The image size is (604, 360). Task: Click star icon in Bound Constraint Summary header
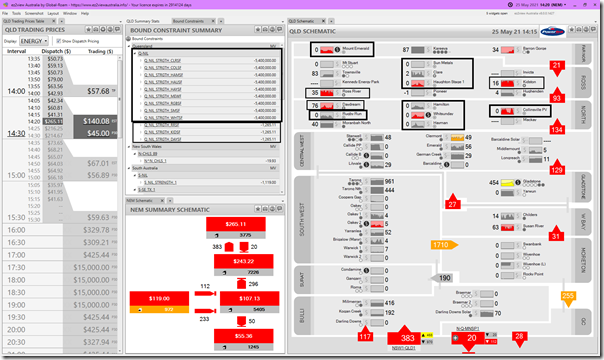(x=258, y=30)
